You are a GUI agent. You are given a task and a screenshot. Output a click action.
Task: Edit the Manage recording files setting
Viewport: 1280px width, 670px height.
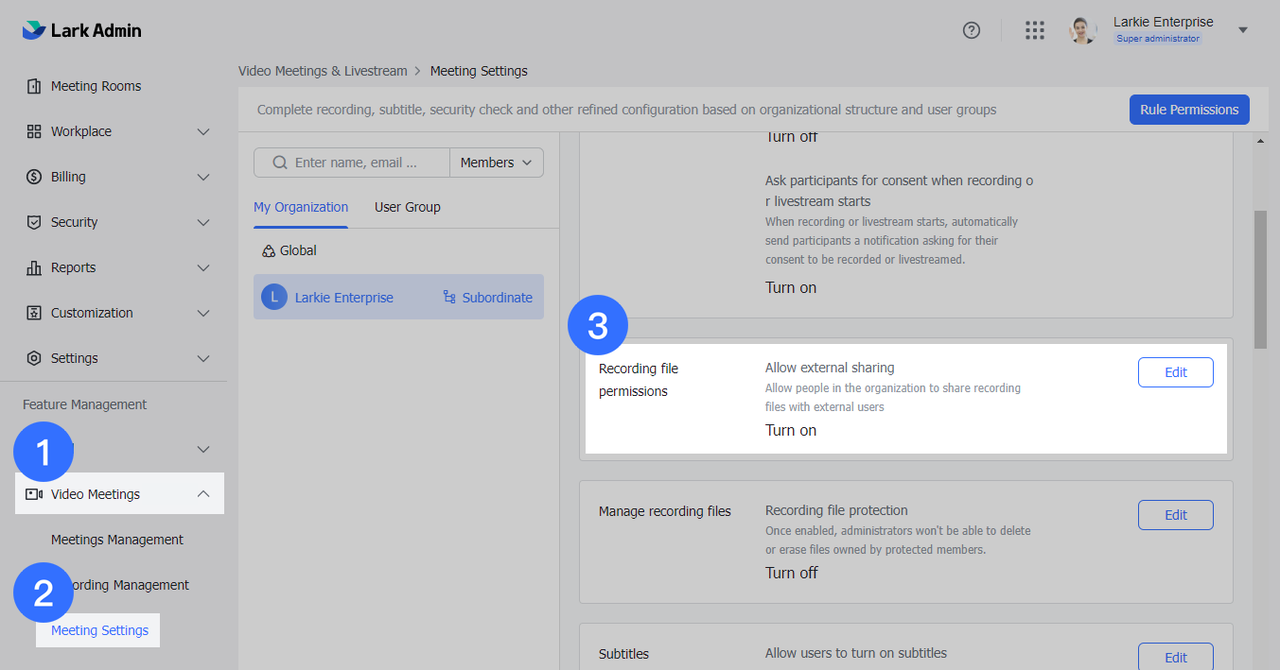tap(1175, 515)
